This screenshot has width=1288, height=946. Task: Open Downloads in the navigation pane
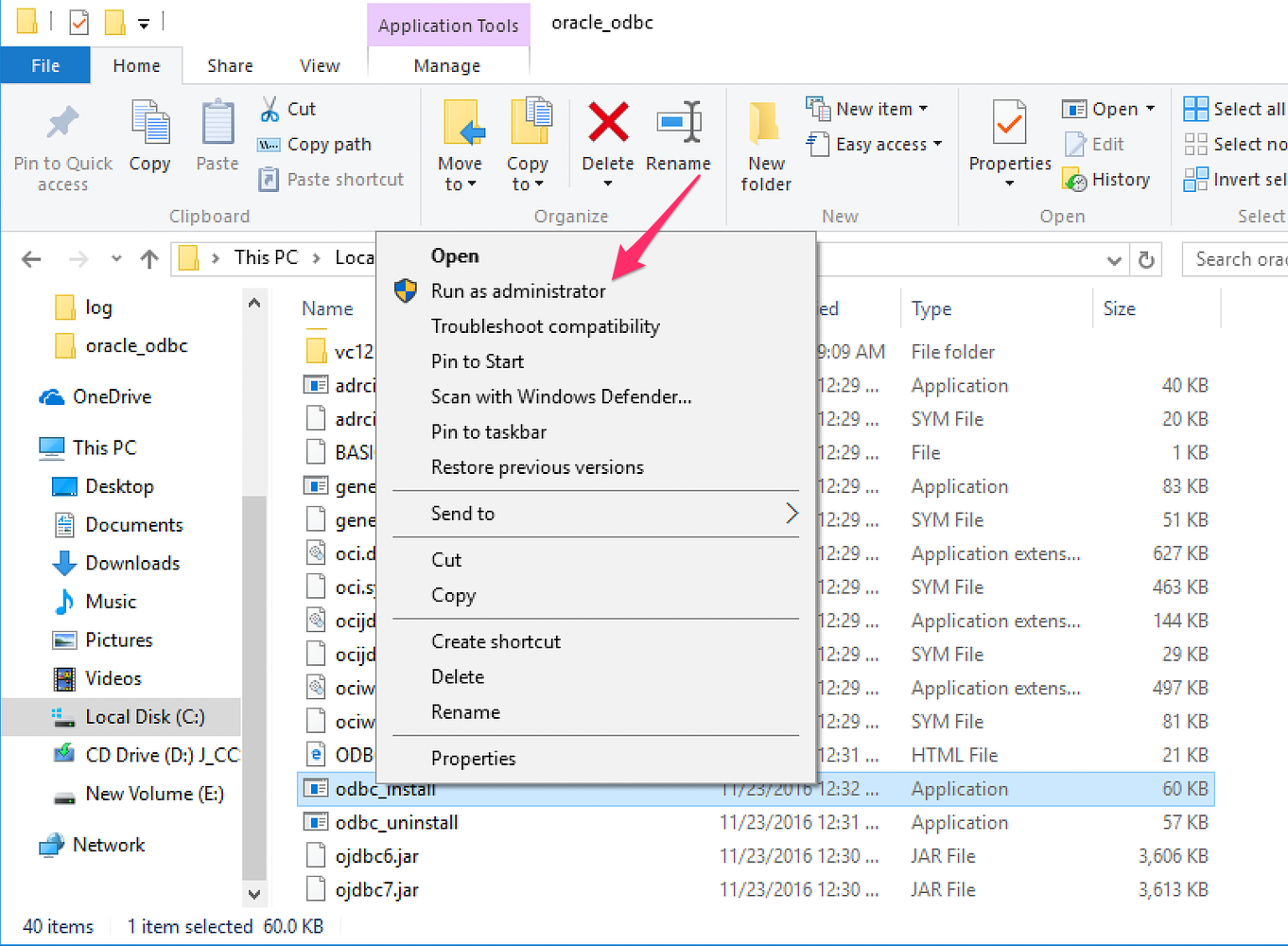click(x=115, y=563)
